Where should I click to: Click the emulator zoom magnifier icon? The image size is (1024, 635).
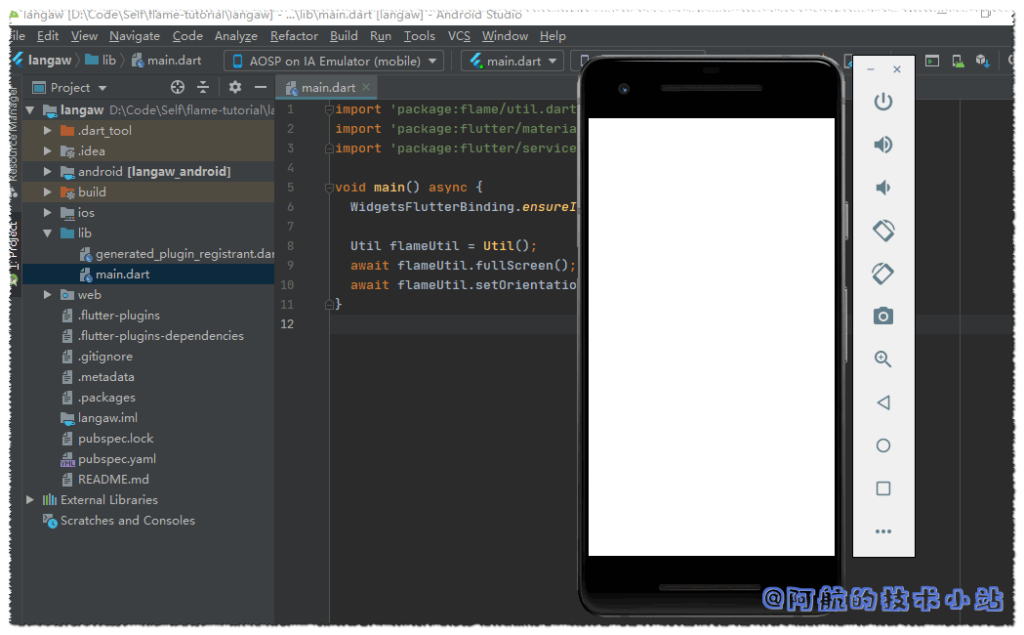(882, 359)
